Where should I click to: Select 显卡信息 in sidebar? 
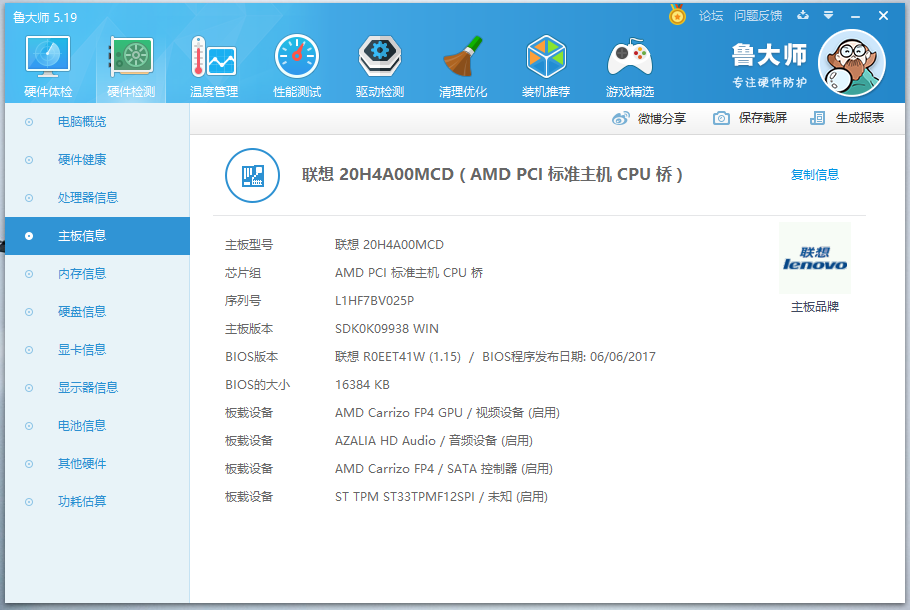(x=98, y=350)
